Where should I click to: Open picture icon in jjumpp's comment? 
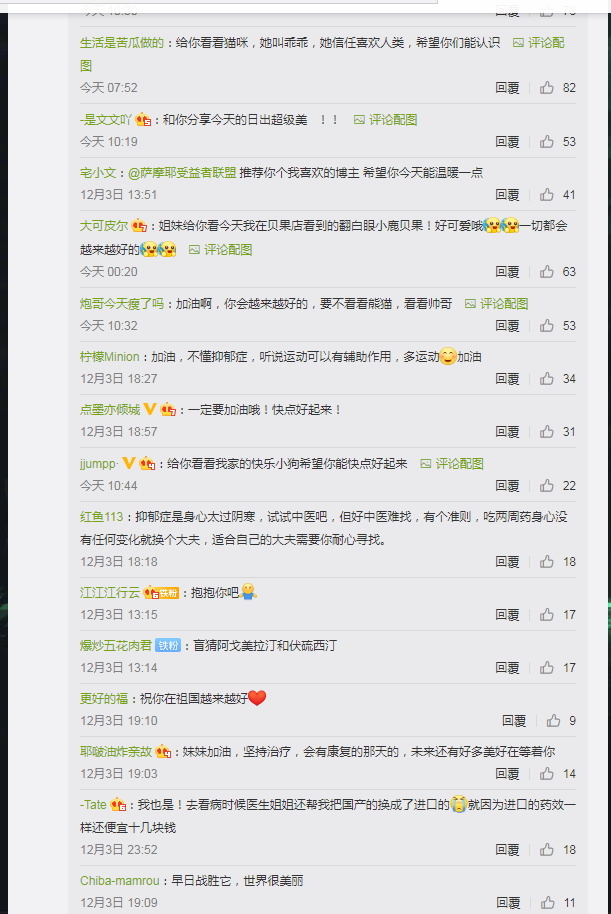[x=426, y=464]
